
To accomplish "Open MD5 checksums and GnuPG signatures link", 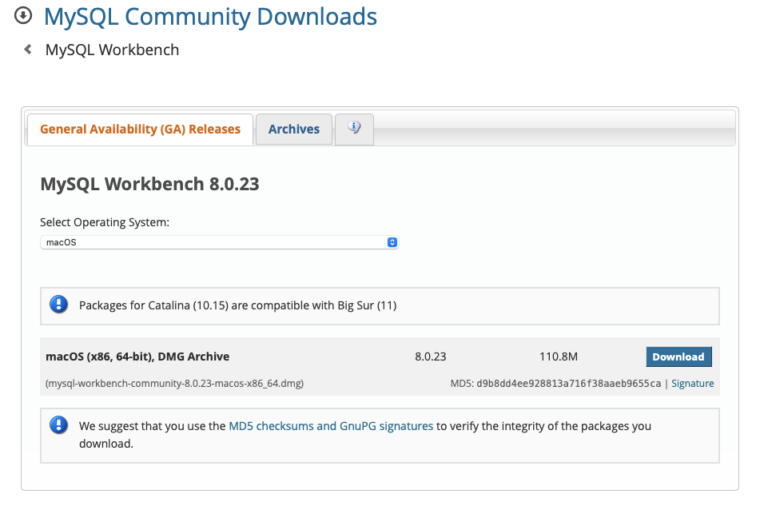I will pos(331,426).
